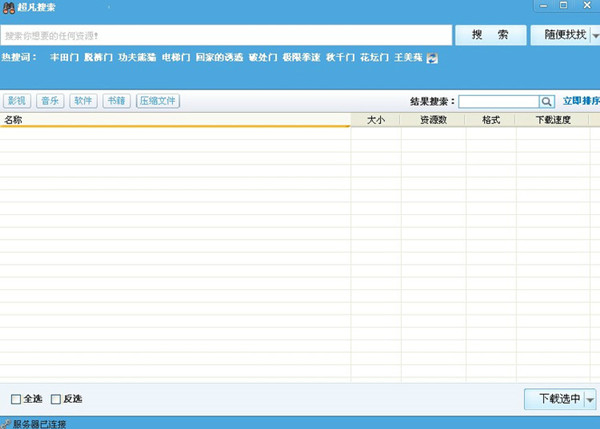Image resolution: width=600 pixels, height=429 pixels.
Task: Check the 全选 checkbox
Action: click(x=16, y=399)
